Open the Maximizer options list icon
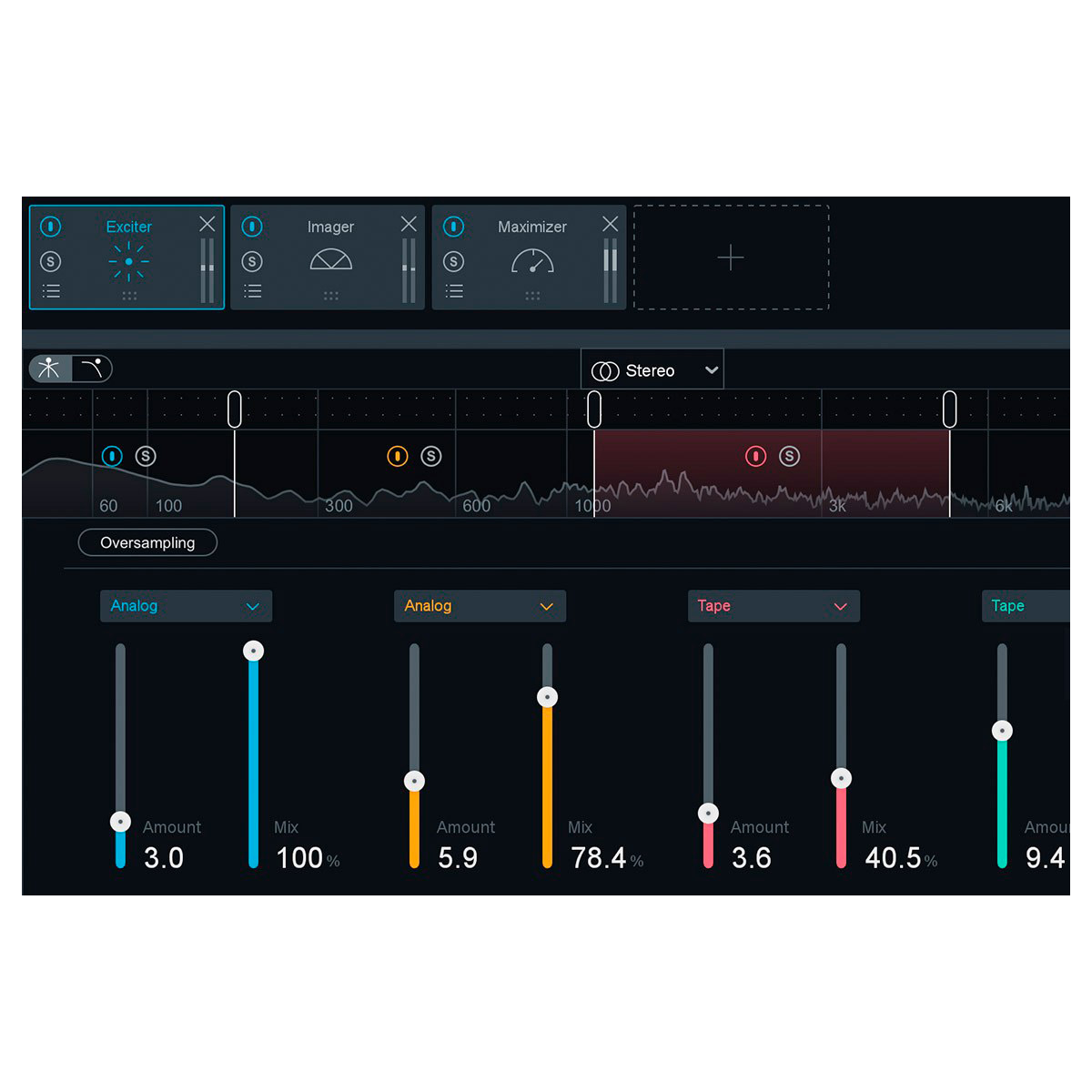The height and width of the screenshot is (1092, 1092). pos(454,290)
